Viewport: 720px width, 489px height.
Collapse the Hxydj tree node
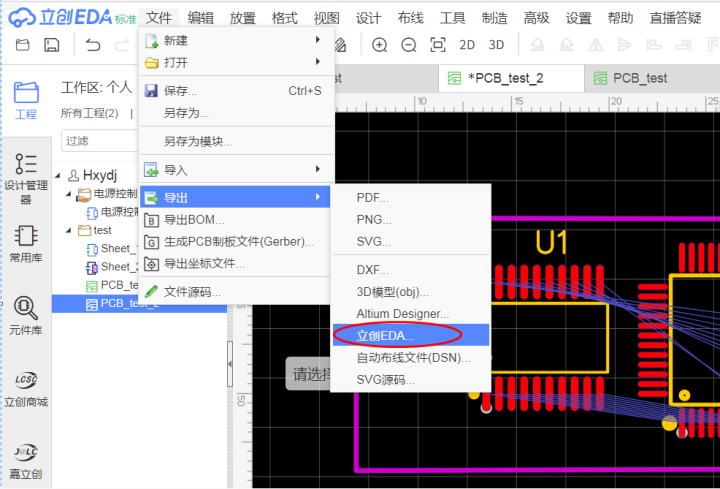pyautogui.click(x=58, y=175)
